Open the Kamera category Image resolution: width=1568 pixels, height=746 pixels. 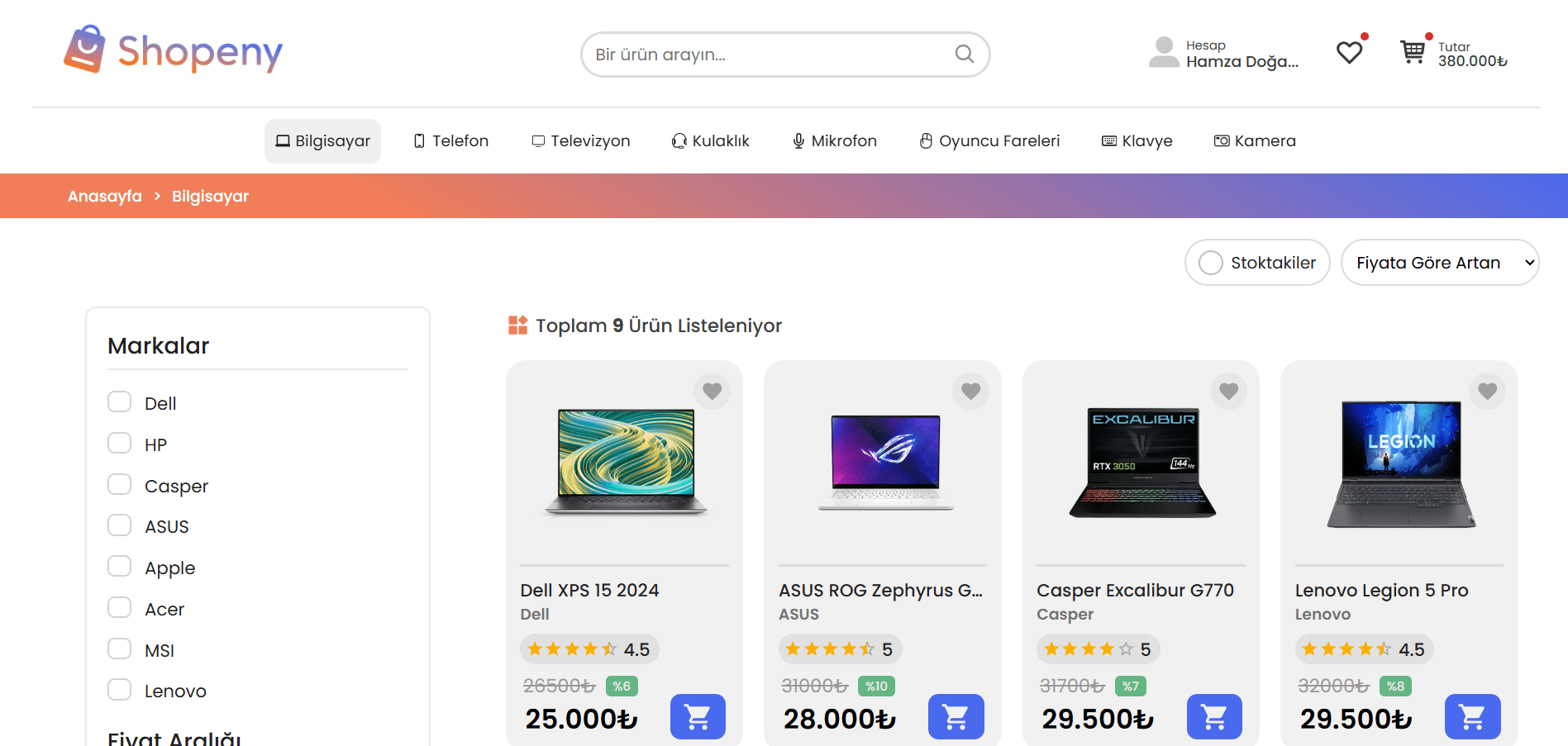[1255, 141]
